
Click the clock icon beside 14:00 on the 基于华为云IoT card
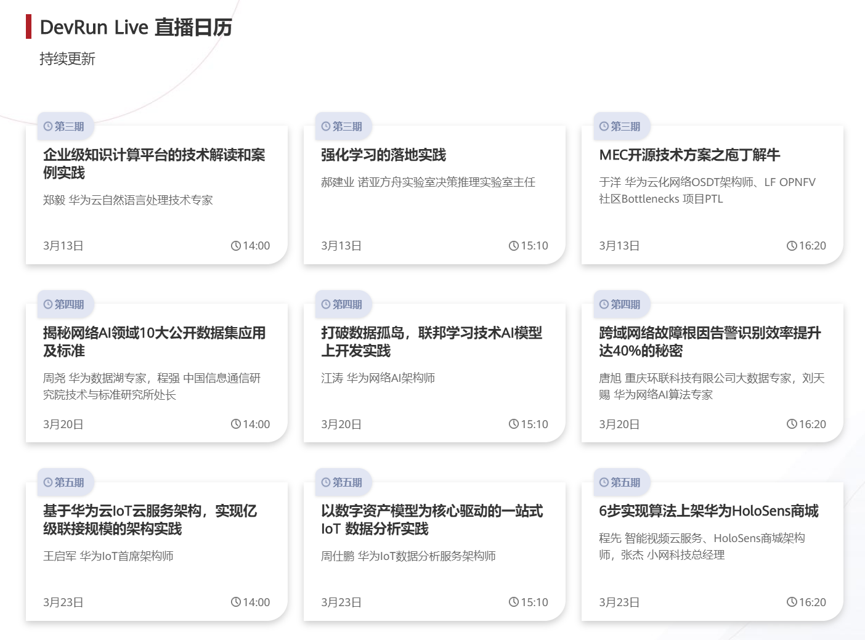(236, 602)
